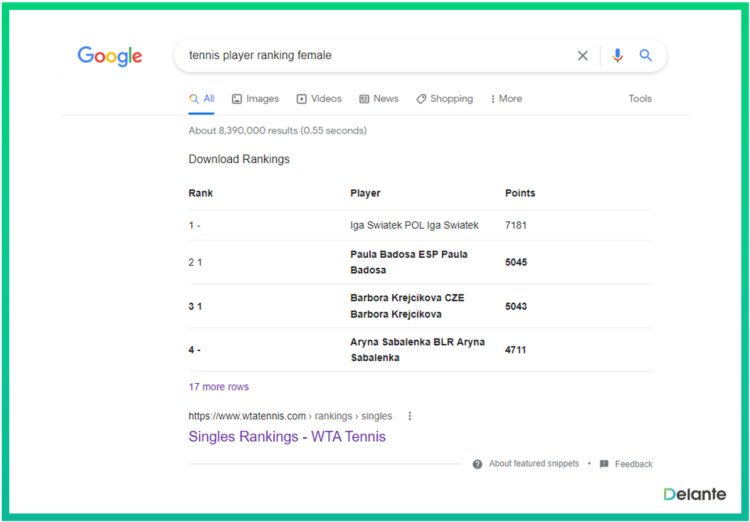Switch to the Videos tab
Image resolution: width=750 pixels, height=522 pixels.
(319, 99)
